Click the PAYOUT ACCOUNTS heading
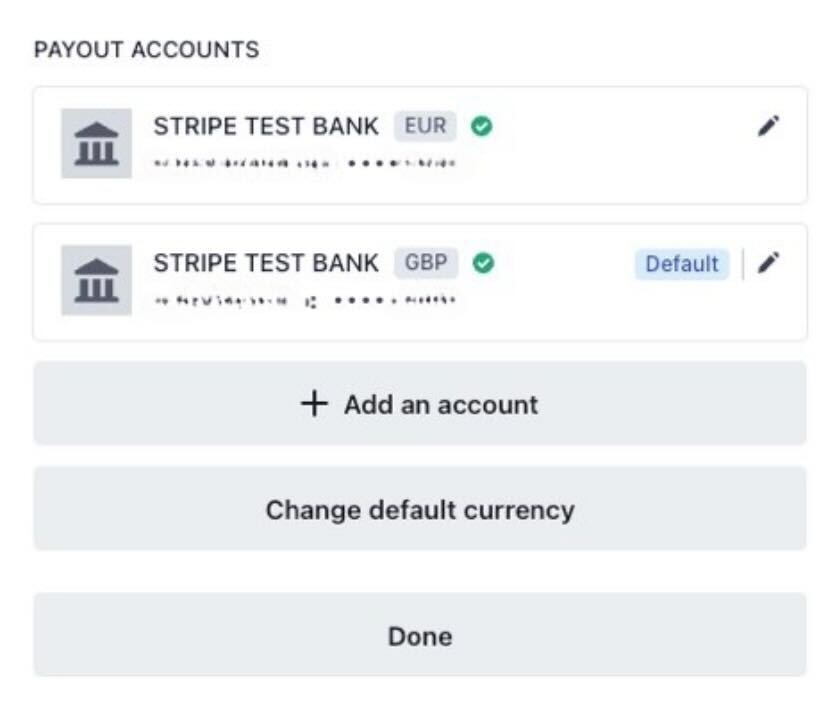Image resolution: width=828 pixels, height=706 pixels. pos(146,49)
